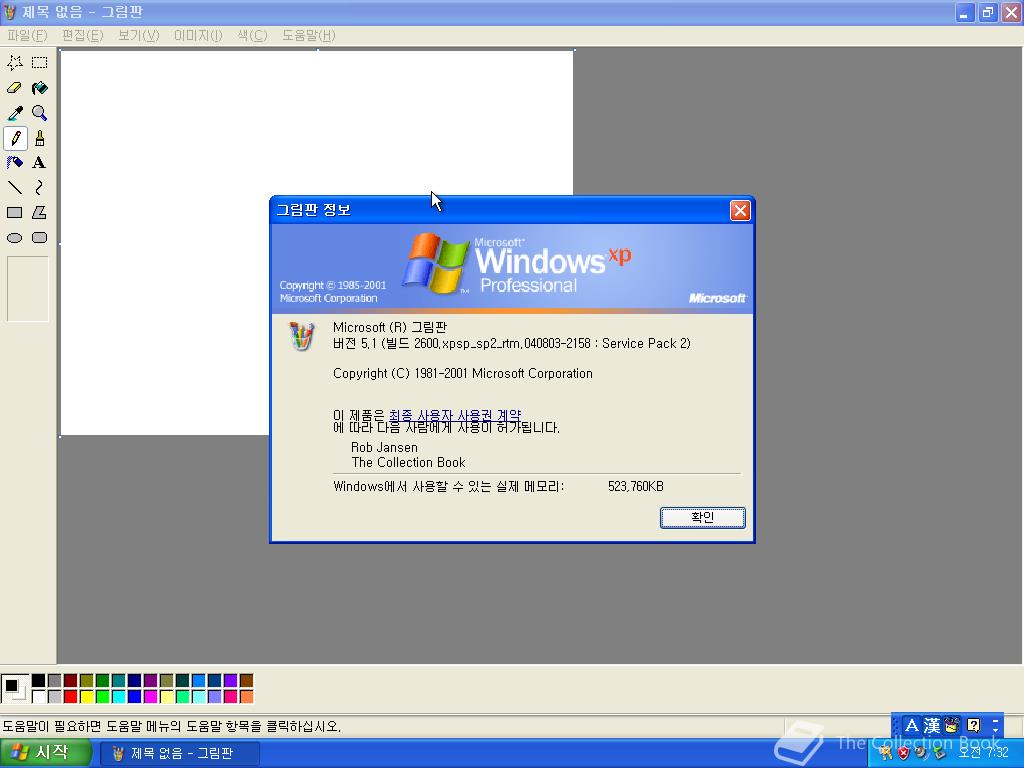Choose the dark gray color swatch
The image size is (1024, 768).
point(54,681)
